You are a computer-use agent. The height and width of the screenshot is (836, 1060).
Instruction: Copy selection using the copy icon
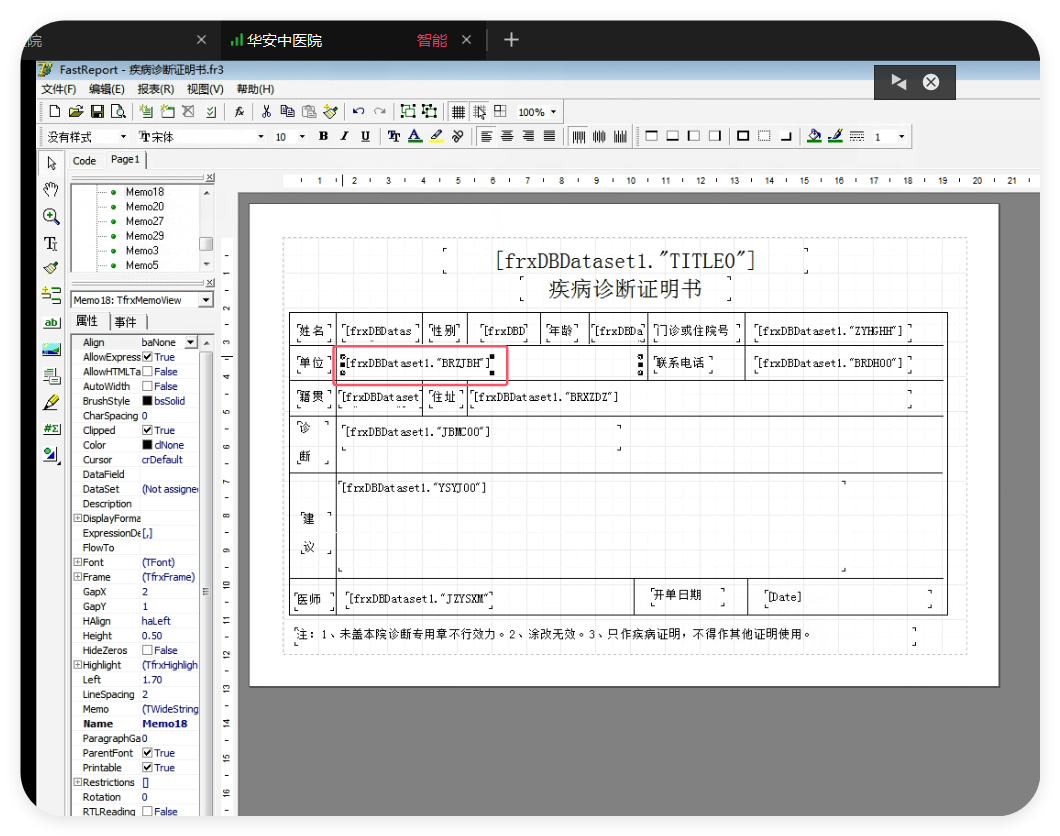point(287,112)
